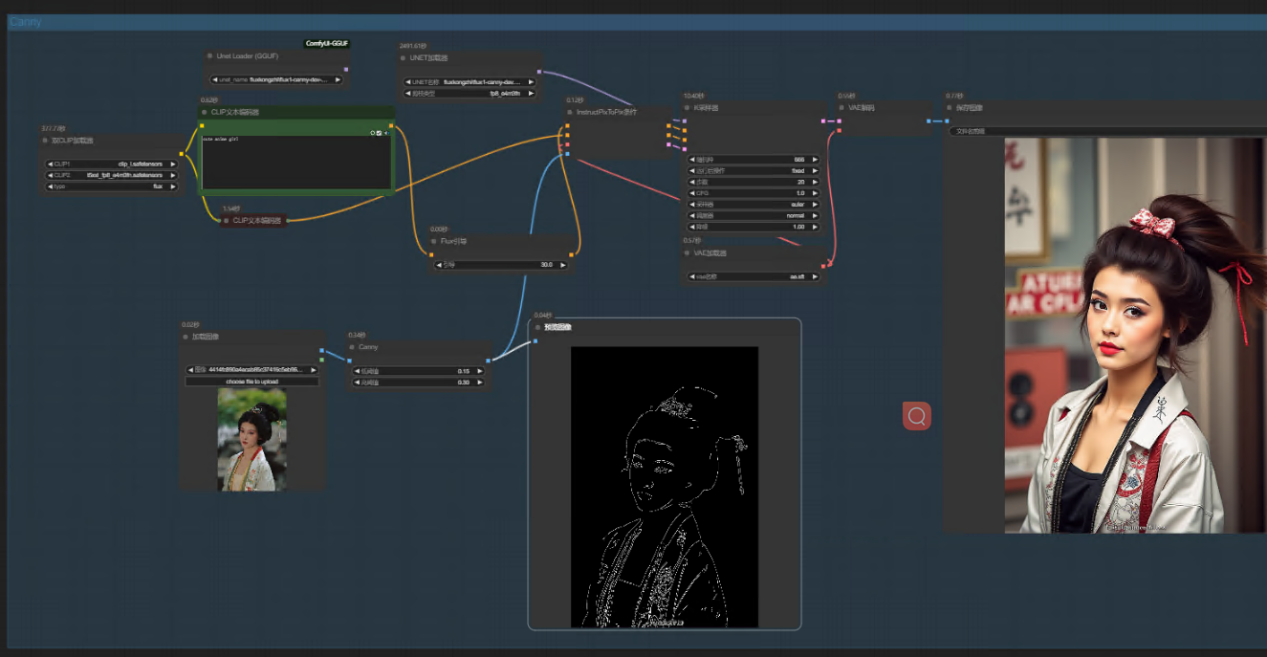Increase Canny low threshold with right arrow

click(479, 371)
